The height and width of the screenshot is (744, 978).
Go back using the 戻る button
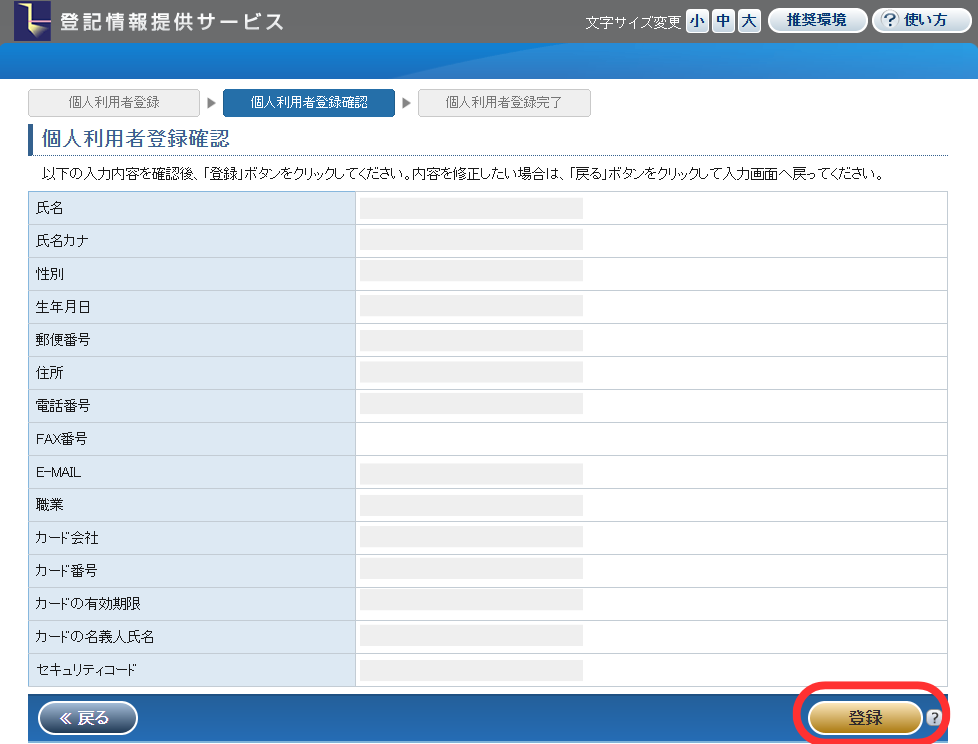[88, 717]
